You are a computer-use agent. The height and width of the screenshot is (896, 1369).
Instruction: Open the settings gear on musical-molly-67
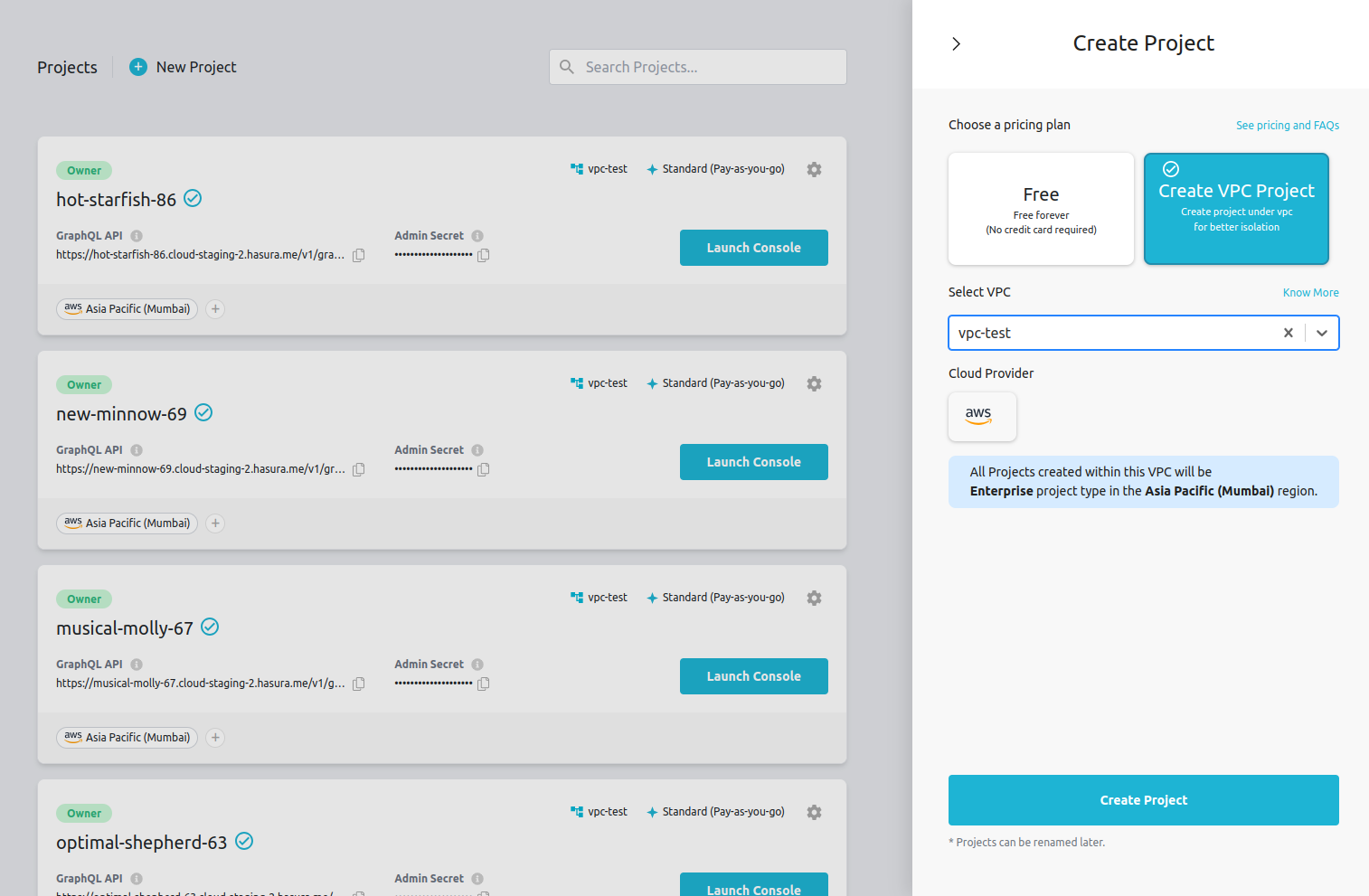coord(814,598)
